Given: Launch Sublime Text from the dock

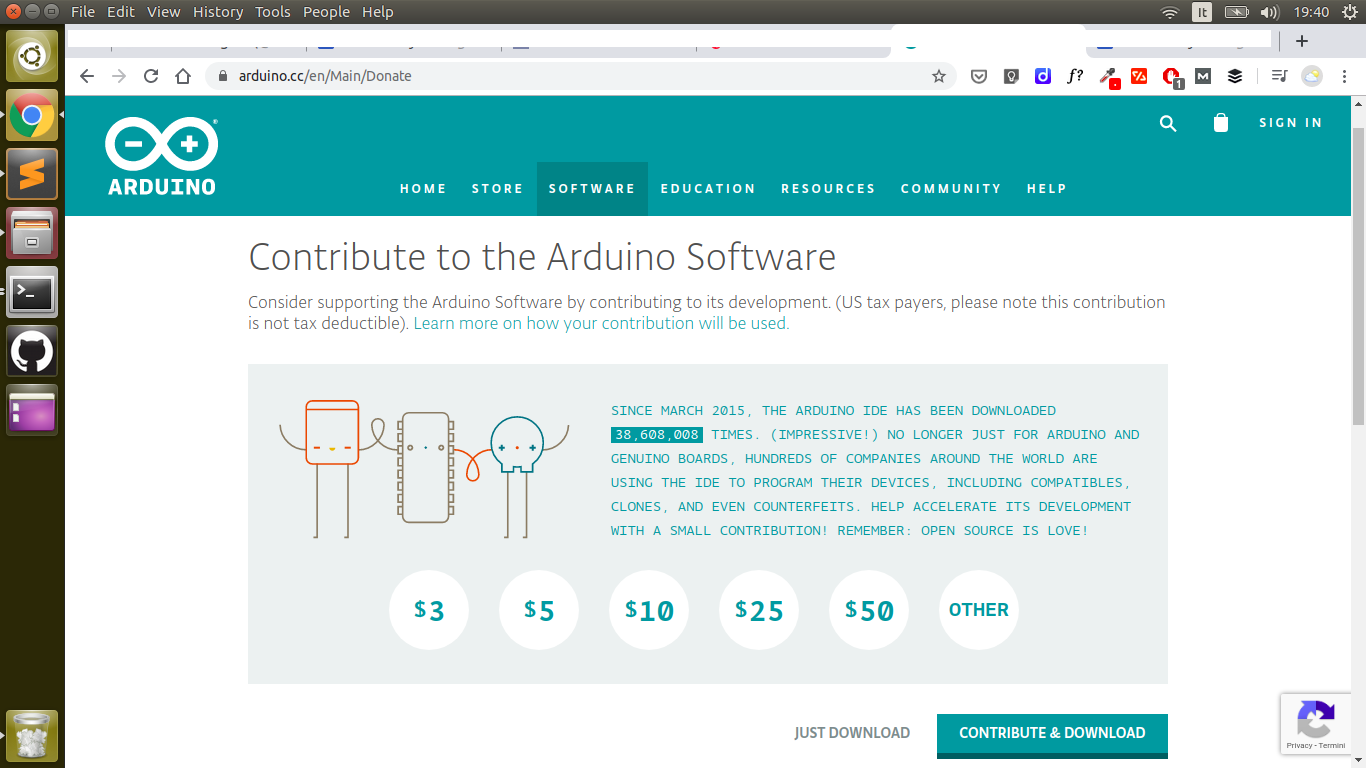Looking at the screenshot, I should (32, 174).
